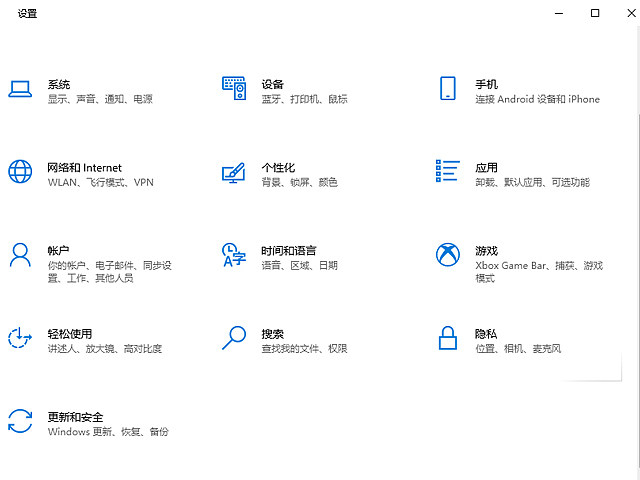640x480 pixels.
Task: Click the 时间和语言 clock letter icon
Action: (234, 255)
